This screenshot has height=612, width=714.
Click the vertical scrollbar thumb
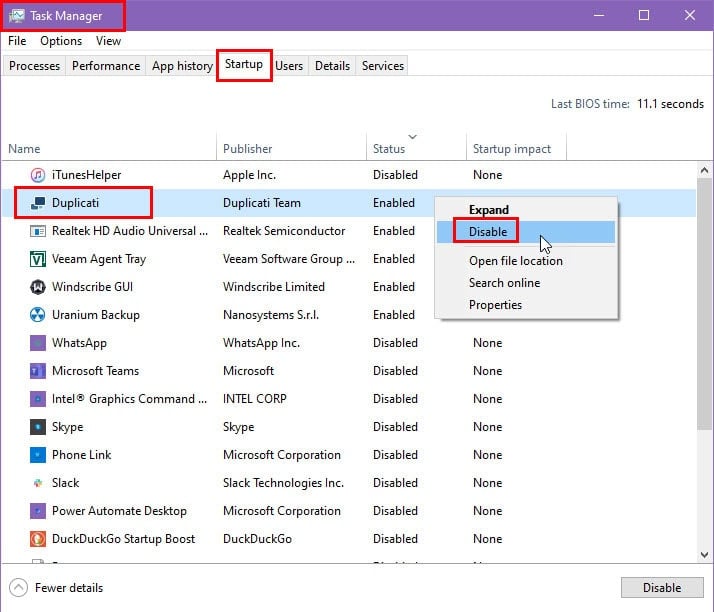[704, 304]
